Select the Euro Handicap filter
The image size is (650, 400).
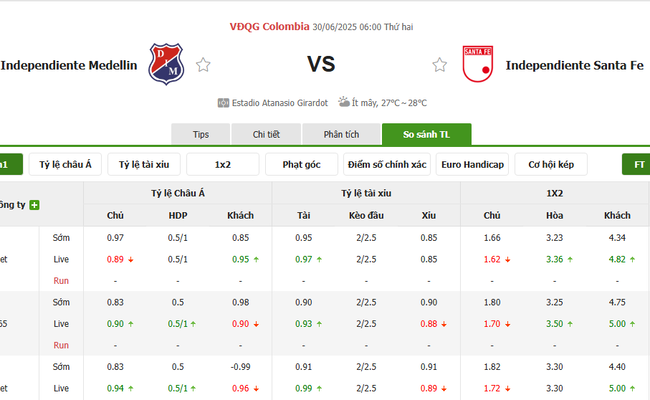pos(472,165)
